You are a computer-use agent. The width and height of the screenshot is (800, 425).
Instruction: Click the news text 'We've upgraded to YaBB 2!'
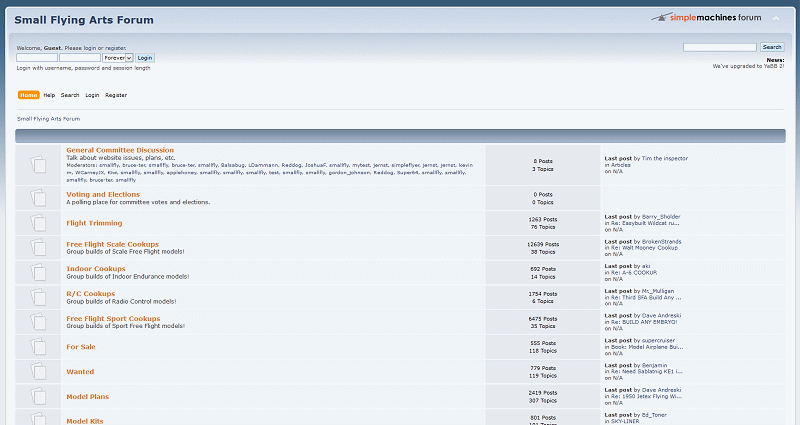point(748,66)
